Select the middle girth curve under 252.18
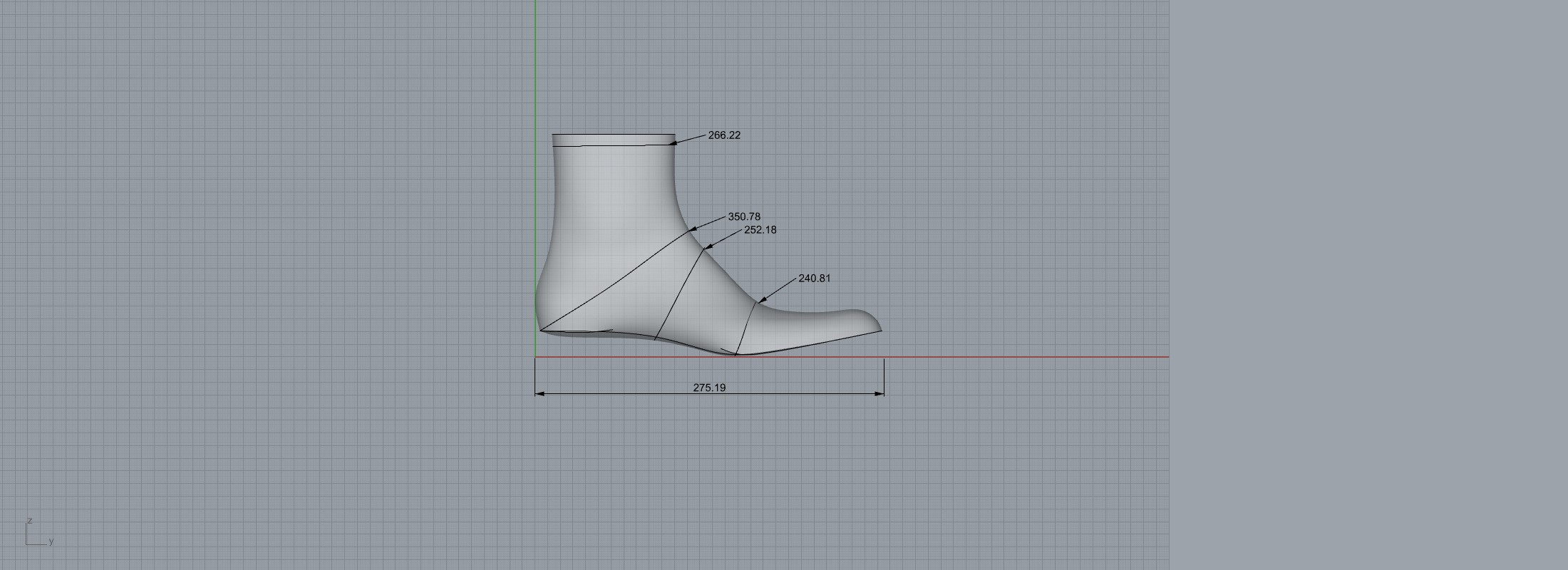Screen dimensions: 1568x570 tap(677, 296)
